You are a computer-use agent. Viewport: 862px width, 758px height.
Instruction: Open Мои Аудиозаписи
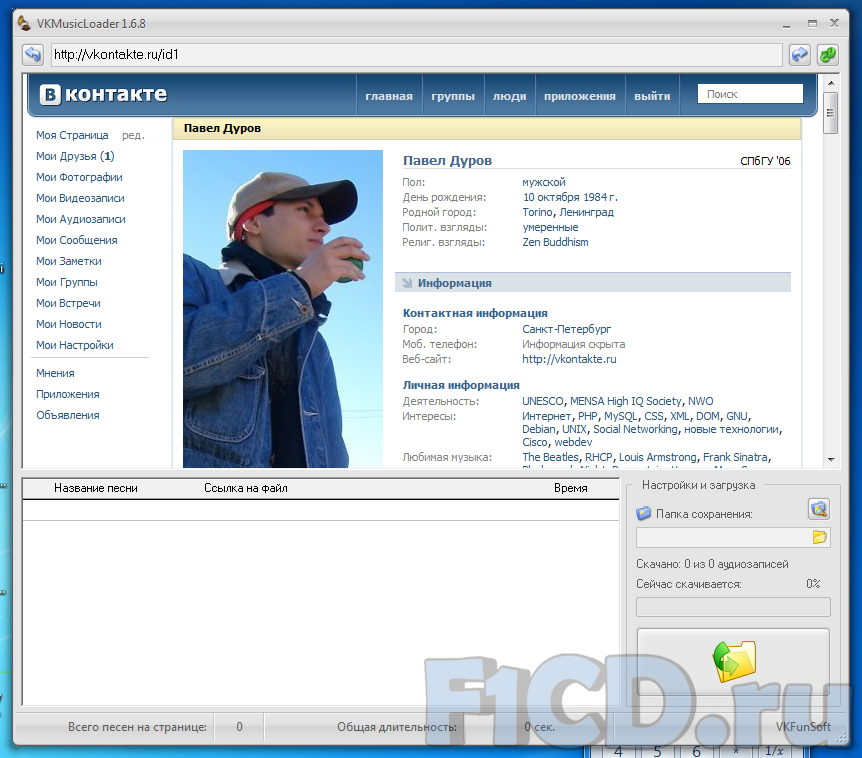point(81,219)
